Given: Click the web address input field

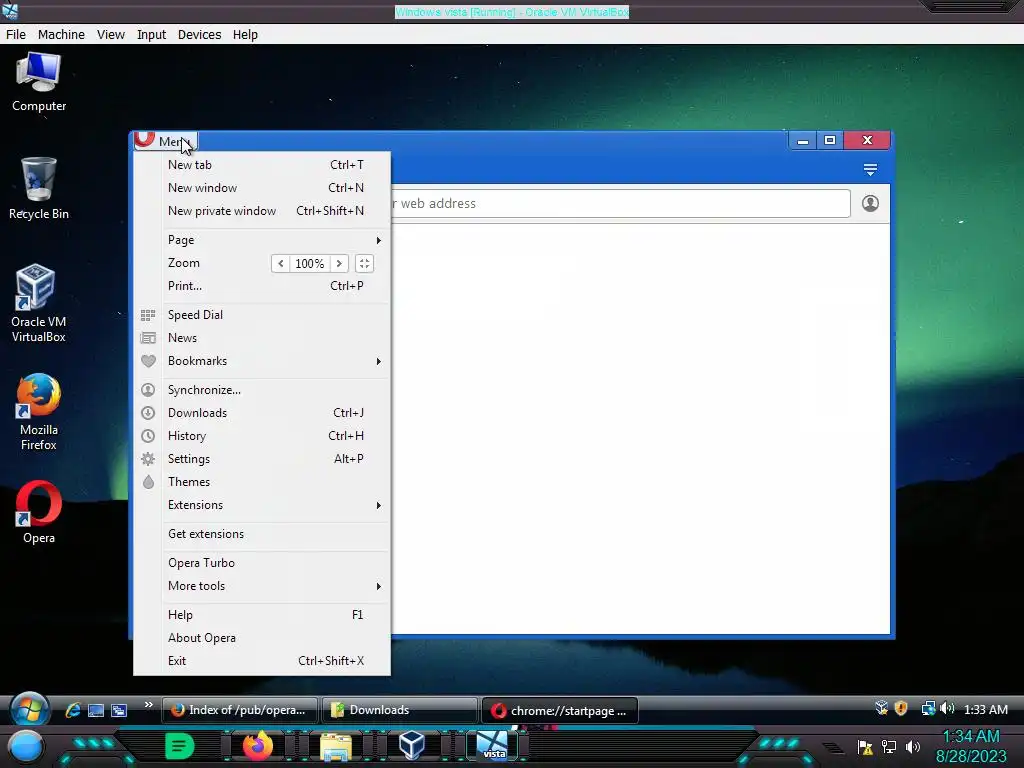Looking at the screenshot, I should [x=620, y=203].
